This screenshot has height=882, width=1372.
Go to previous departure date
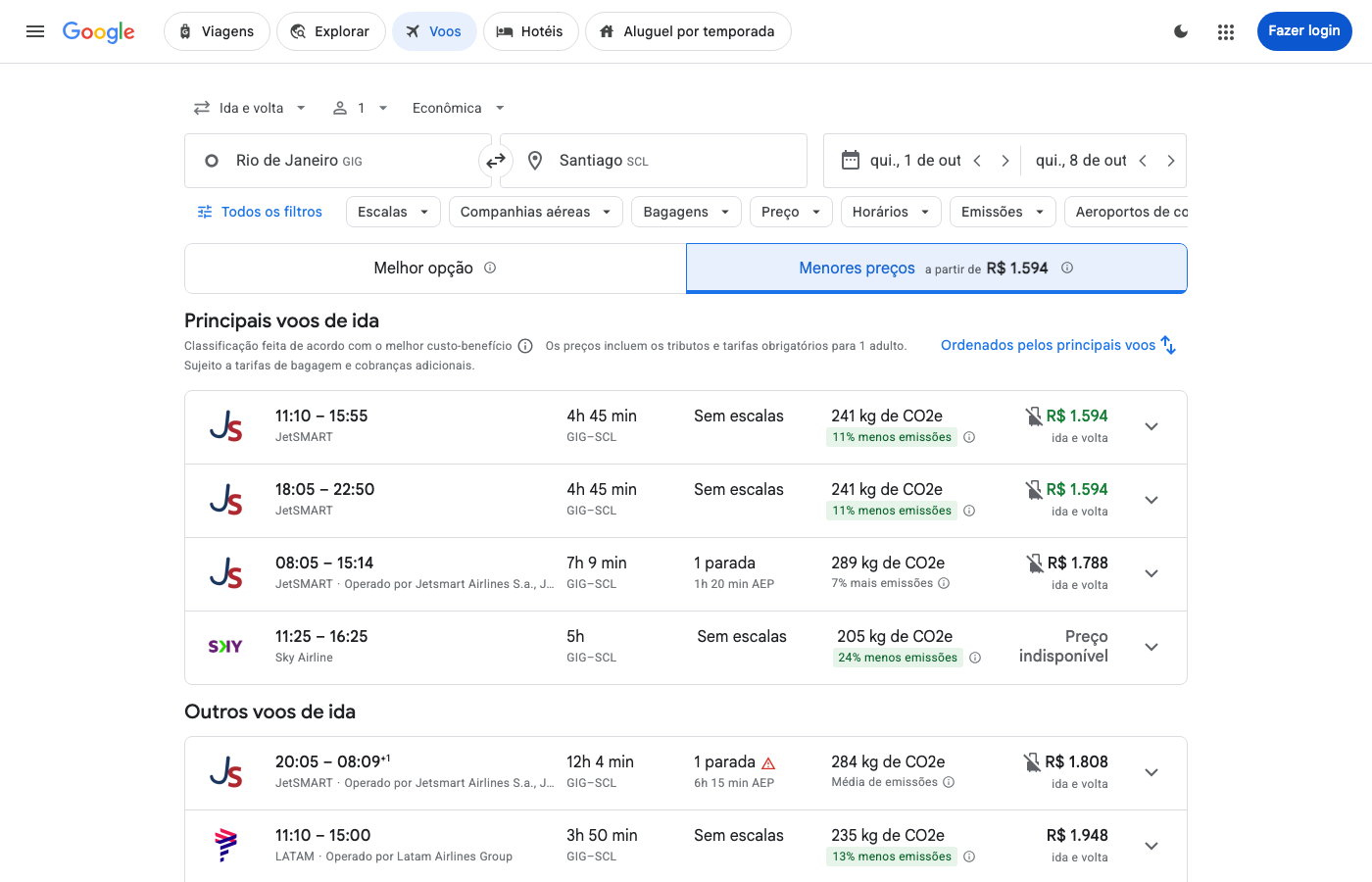coord(977,161)
